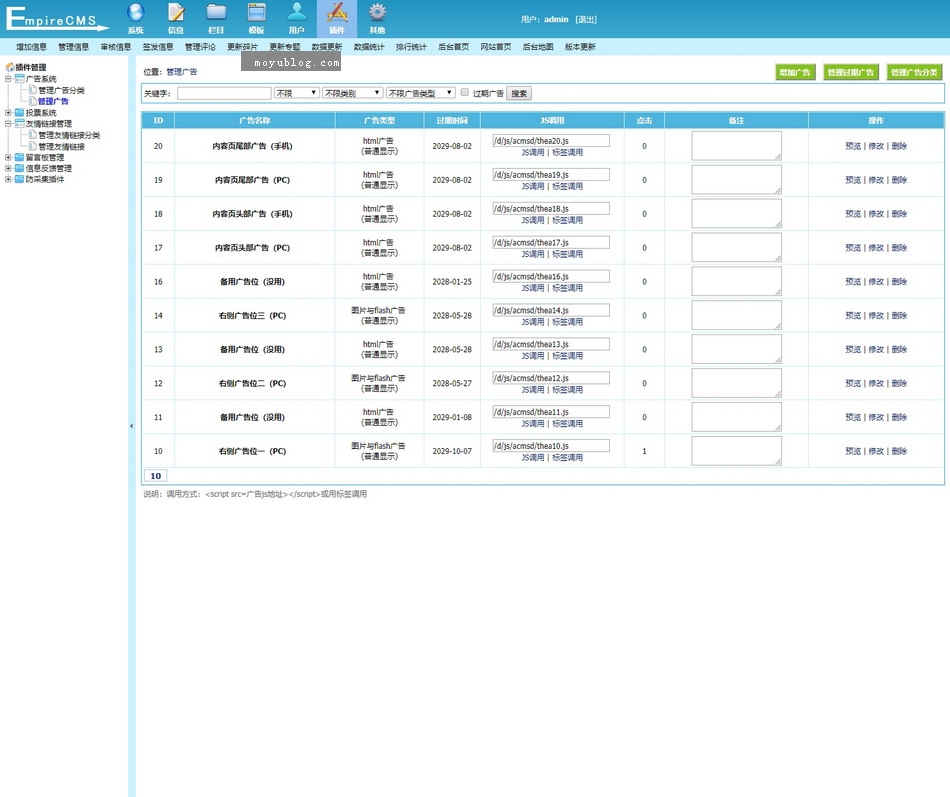Click 修改 for ad ID 10
950x797 pixels.
(876, 452)
